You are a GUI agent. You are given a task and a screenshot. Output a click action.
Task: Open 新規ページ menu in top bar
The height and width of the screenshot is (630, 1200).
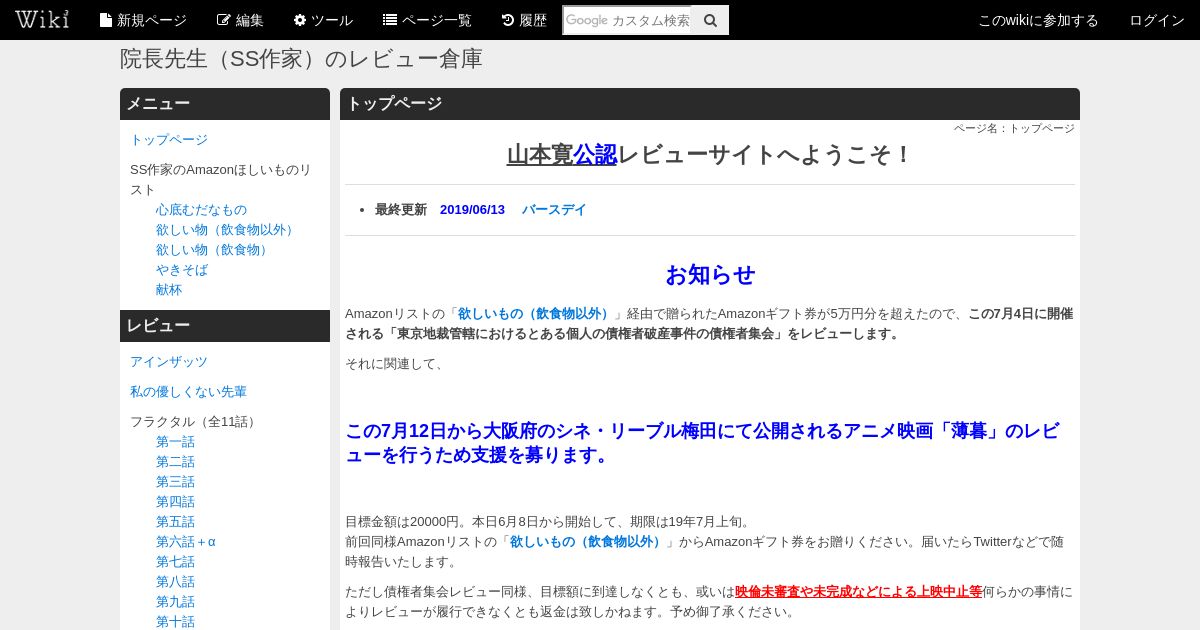click(x=143, y=20)
